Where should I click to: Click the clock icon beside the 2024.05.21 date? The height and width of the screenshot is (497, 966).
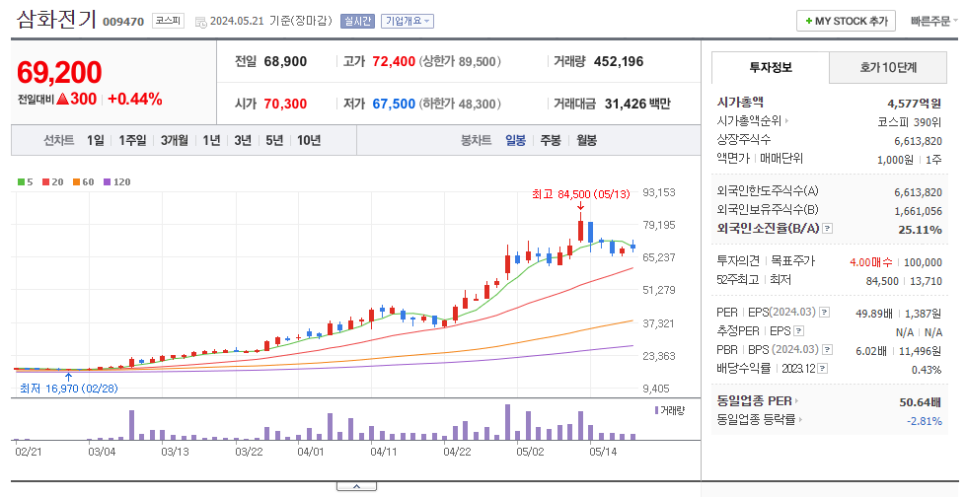coord(200,22)
